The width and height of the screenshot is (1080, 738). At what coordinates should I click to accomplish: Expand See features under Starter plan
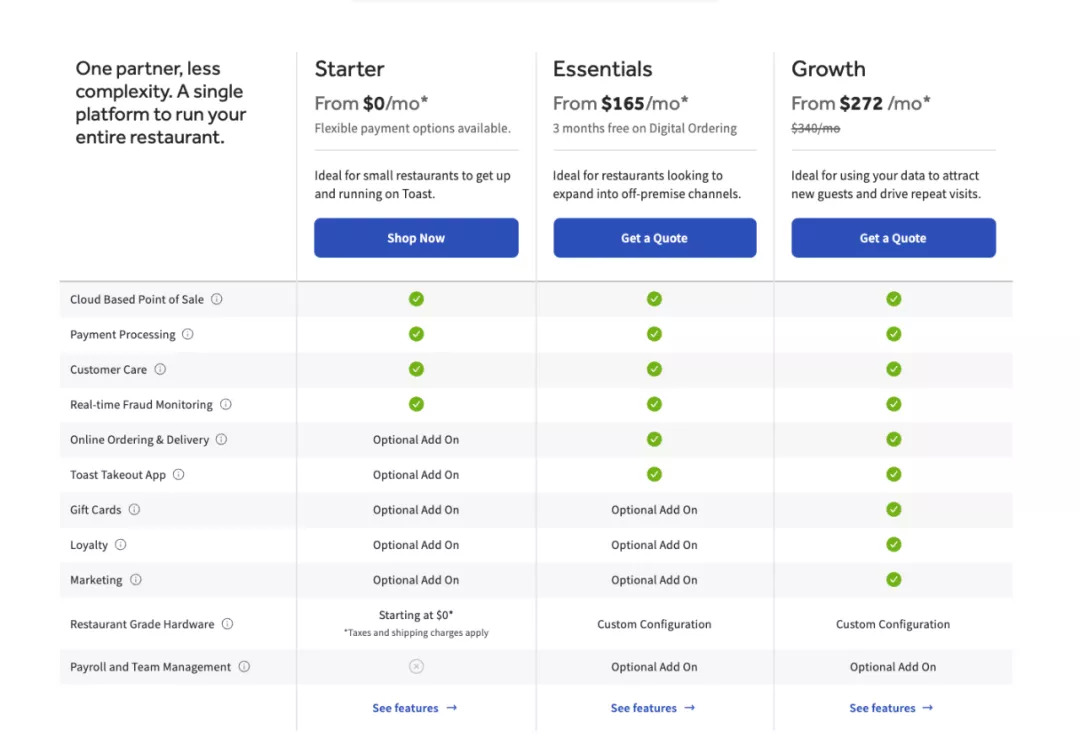415,708
